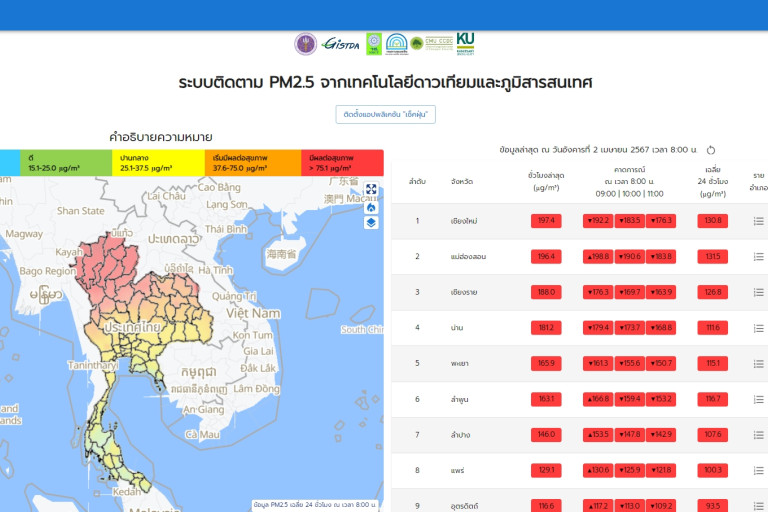Open the map layers control
The image size is (768, 512).
pyautogui.click(x=371, y=223)
